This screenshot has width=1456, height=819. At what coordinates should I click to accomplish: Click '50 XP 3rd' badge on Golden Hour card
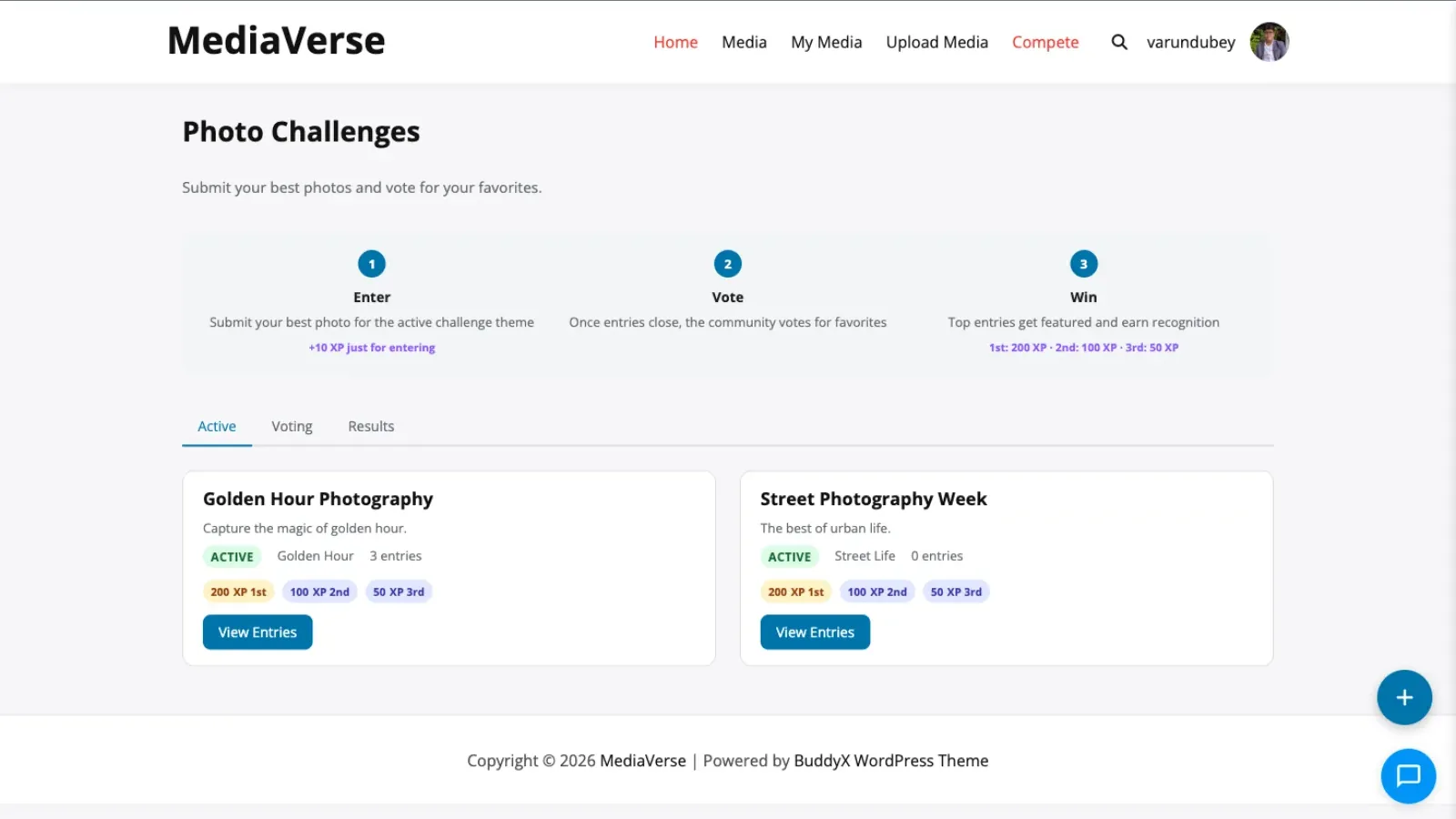pyautogui.click(x=399, y=591)
